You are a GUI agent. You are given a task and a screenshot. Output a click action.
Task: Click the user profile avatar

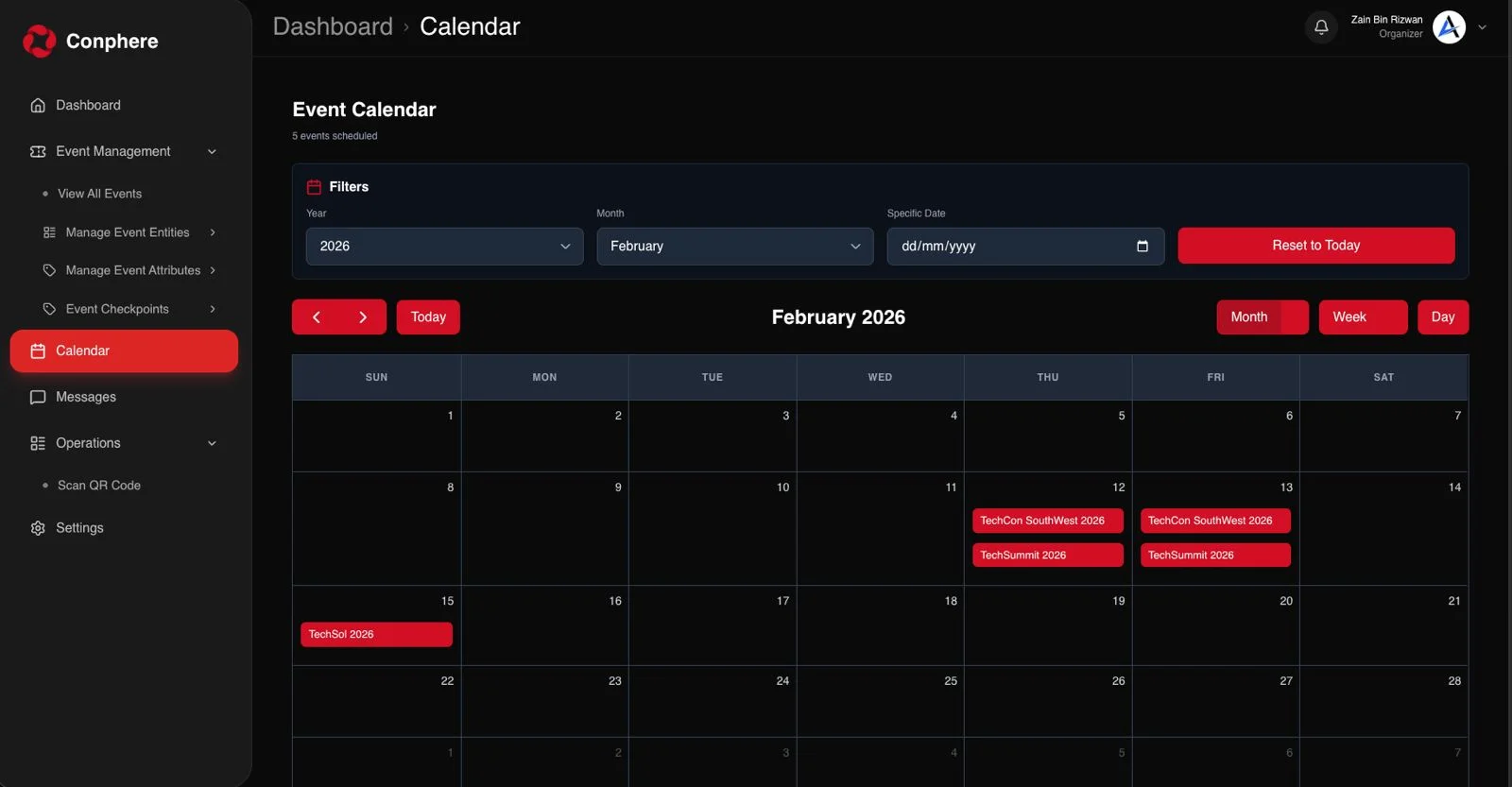(x=1449, y=27)
